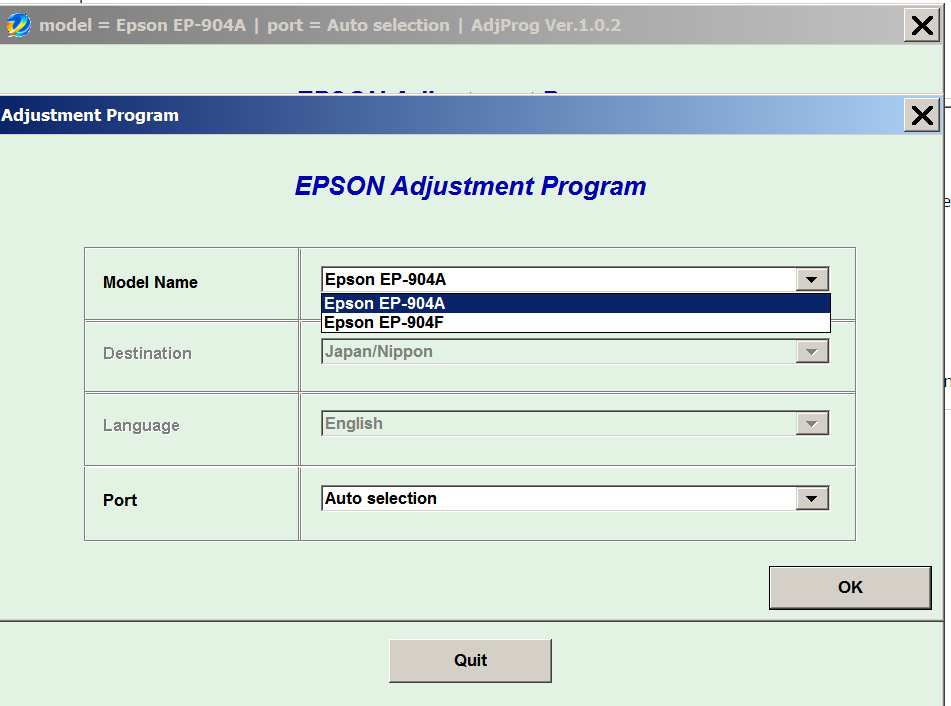Click the EPSON Adjustment Program heading
The image size is (951, 706).
pyautogui.click(x=471, y=186)
